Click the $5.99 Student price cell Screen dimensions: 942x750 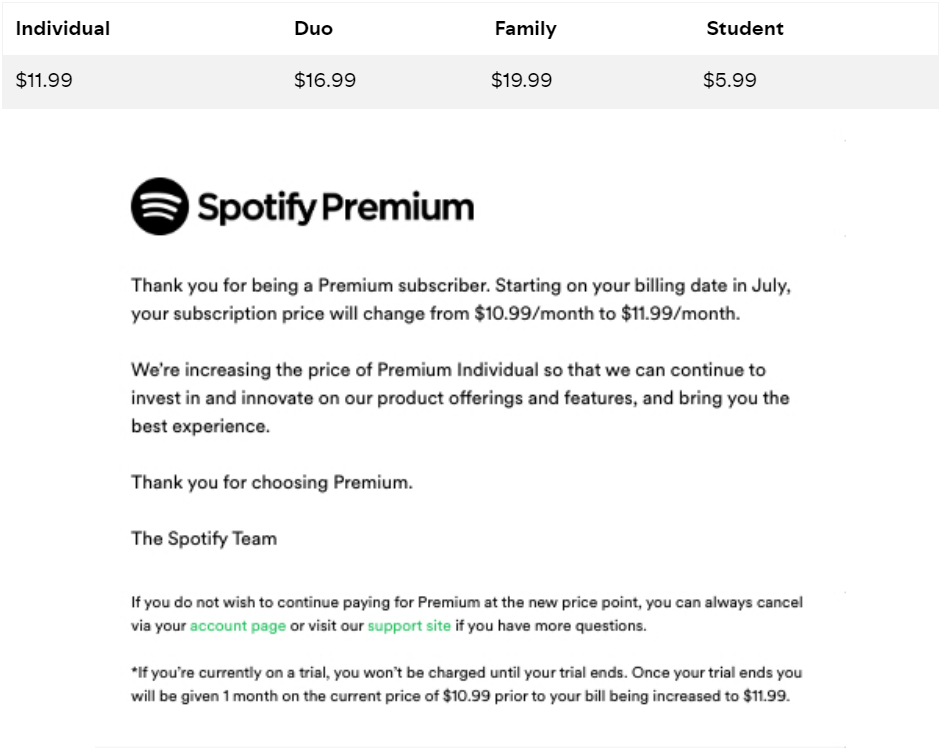tap(730, 80)
